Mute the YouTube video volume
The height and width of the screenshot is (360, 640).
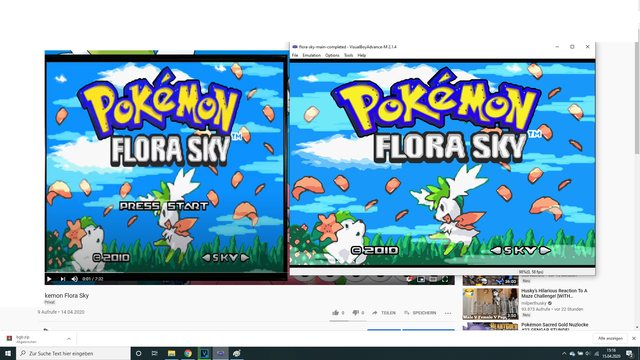click(x=75, y=279)
